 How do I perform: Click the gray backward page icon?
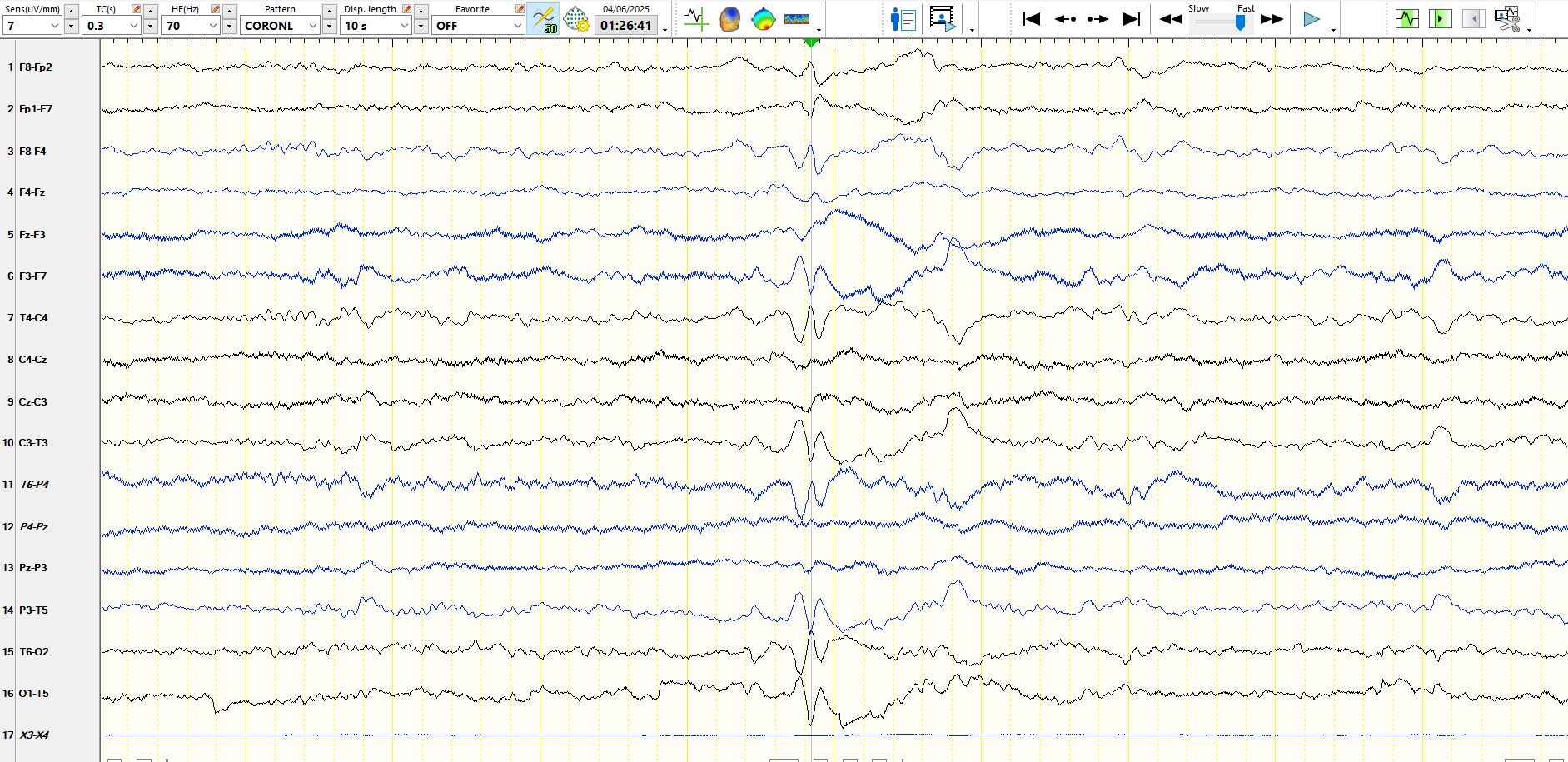pyautogui.click(x=1473, y=18)
